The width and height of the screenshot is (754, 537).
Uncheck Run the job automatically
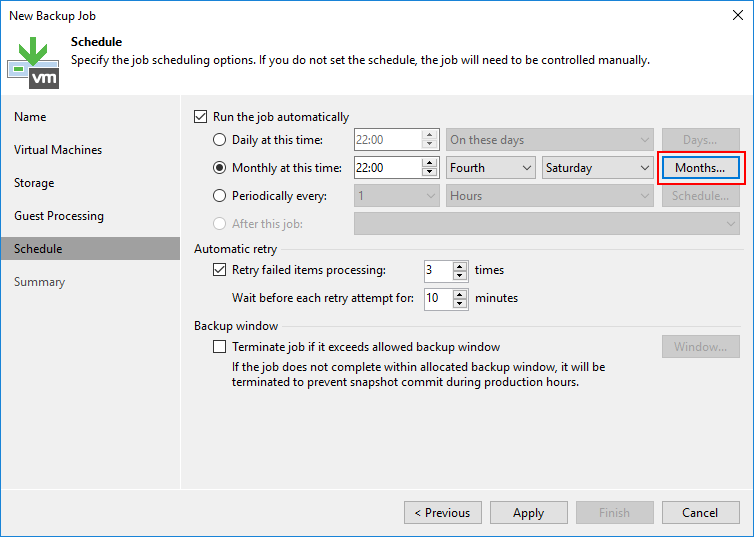[x=201, y=117]
